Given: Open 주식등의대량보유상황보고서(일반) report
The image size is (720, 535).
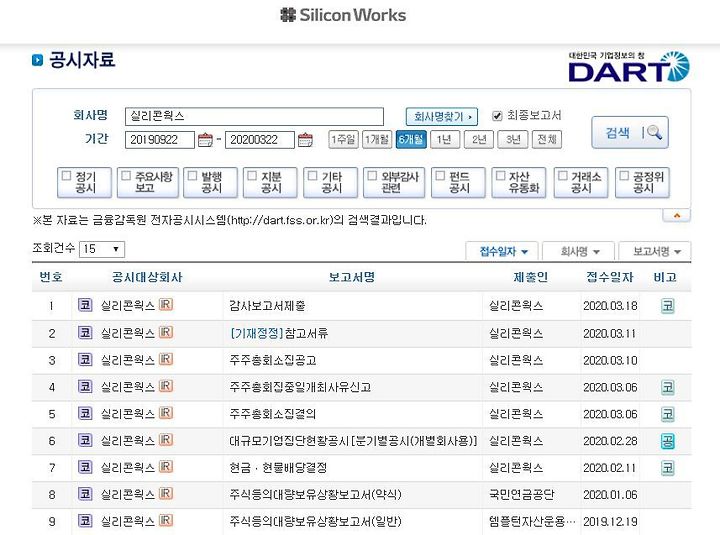Looking at the screenshot, I should click(315, 522).
